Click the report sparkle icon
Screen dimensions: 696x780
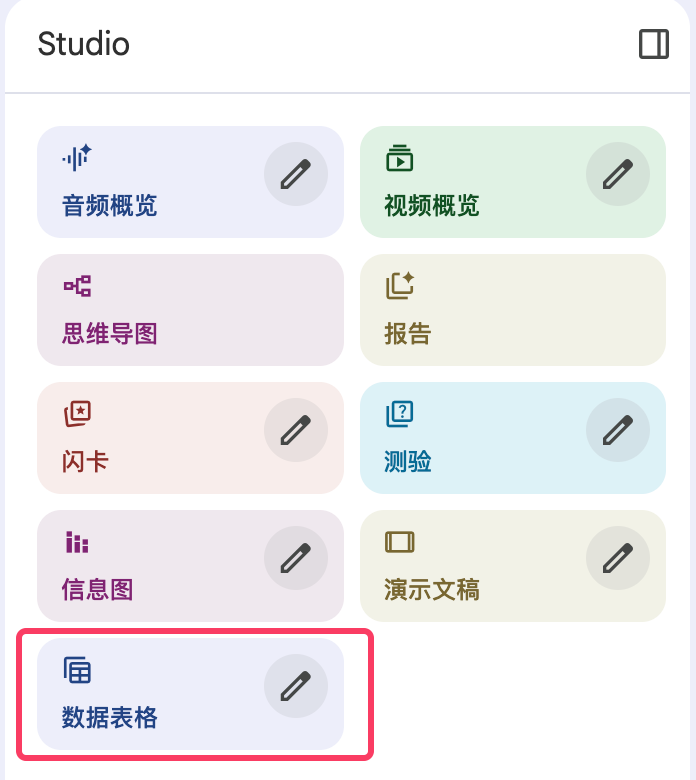[x=400, y=286]
